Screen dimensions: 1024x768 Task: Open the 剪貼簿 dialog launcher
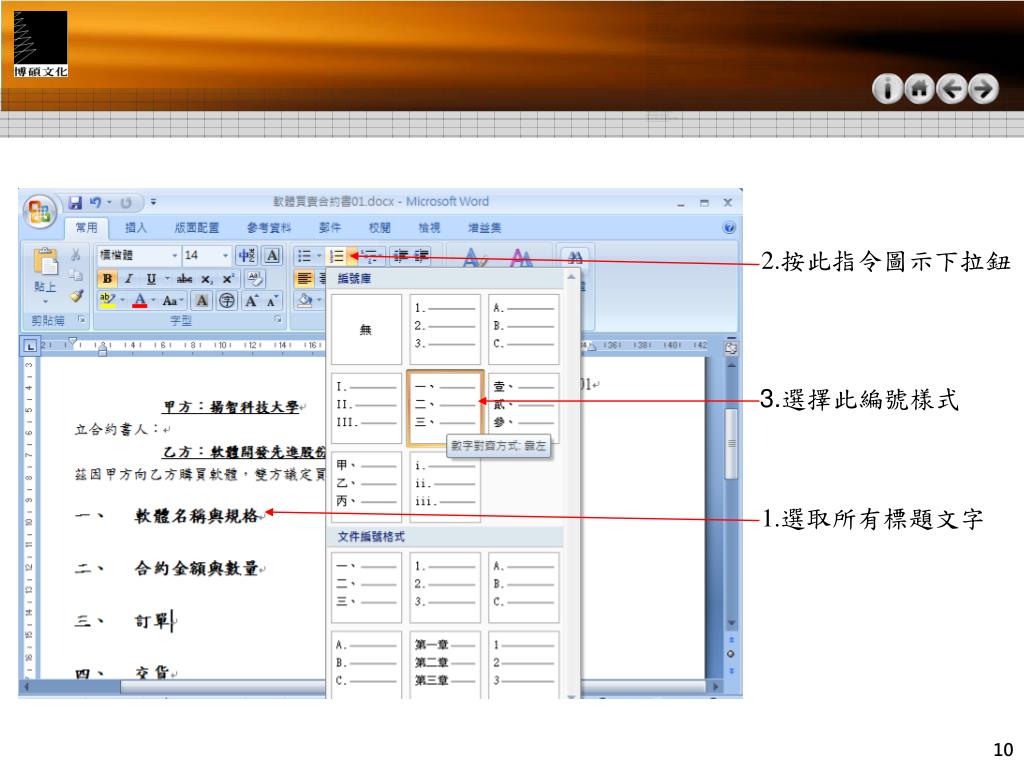82,319
